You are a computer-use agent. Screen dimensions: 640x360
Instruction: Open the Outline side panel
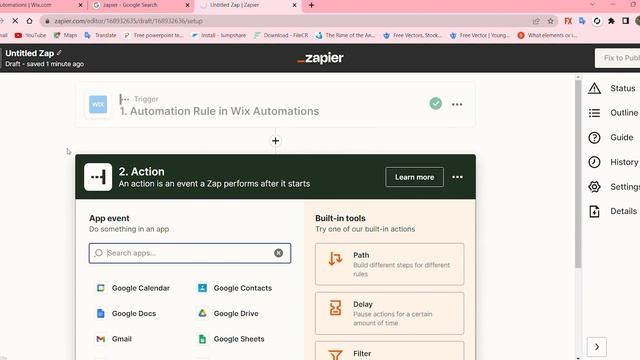click(613, 113)
